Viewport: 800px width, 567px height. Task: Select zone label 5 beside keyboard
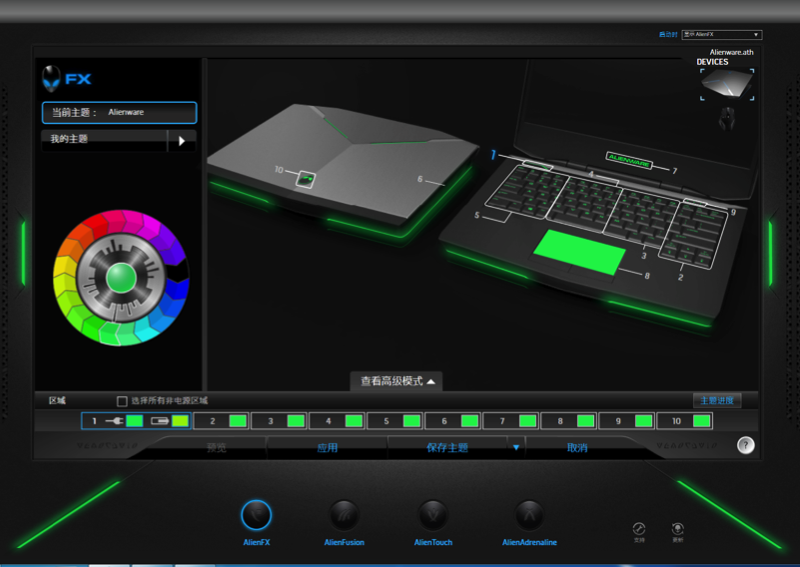[477, 215]
